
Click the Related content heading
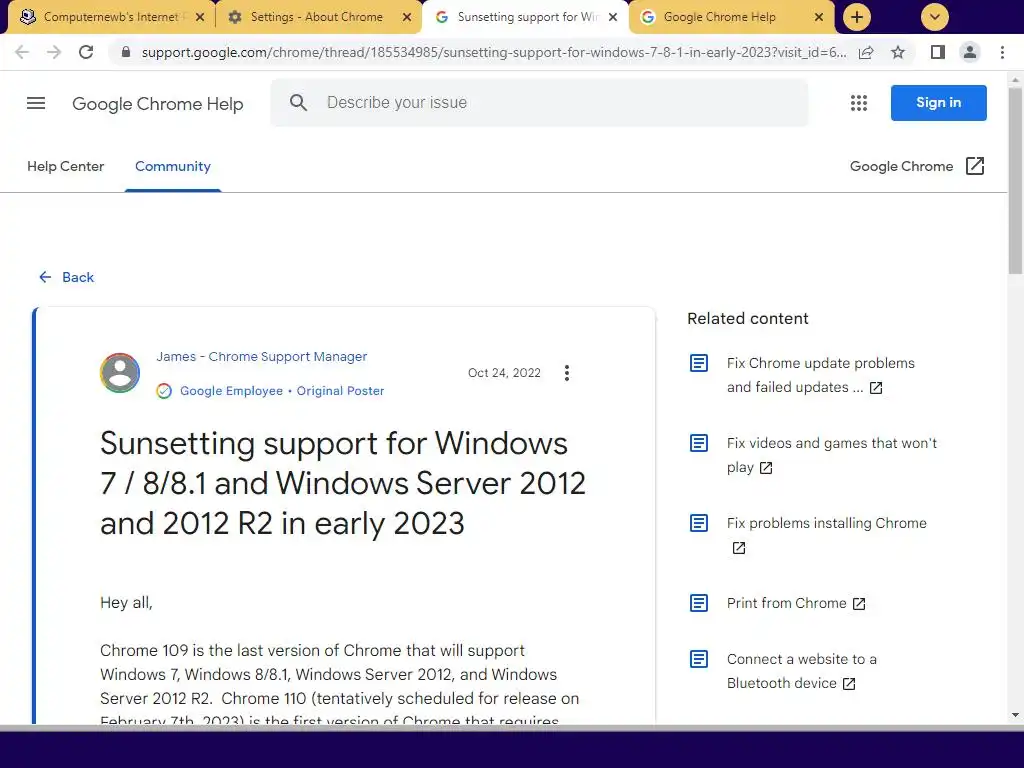[x=748, y=319]
